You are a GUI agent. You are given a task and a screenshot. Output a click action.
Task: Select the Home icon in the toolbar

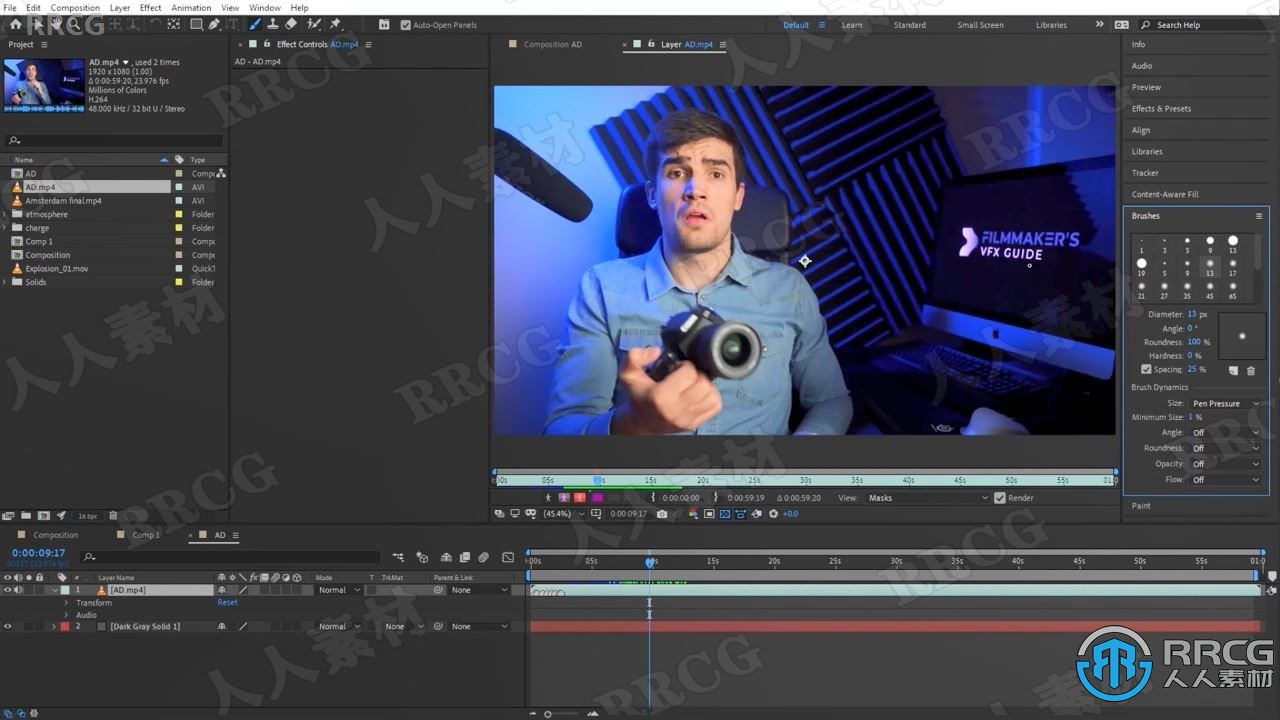pos(15,24)
